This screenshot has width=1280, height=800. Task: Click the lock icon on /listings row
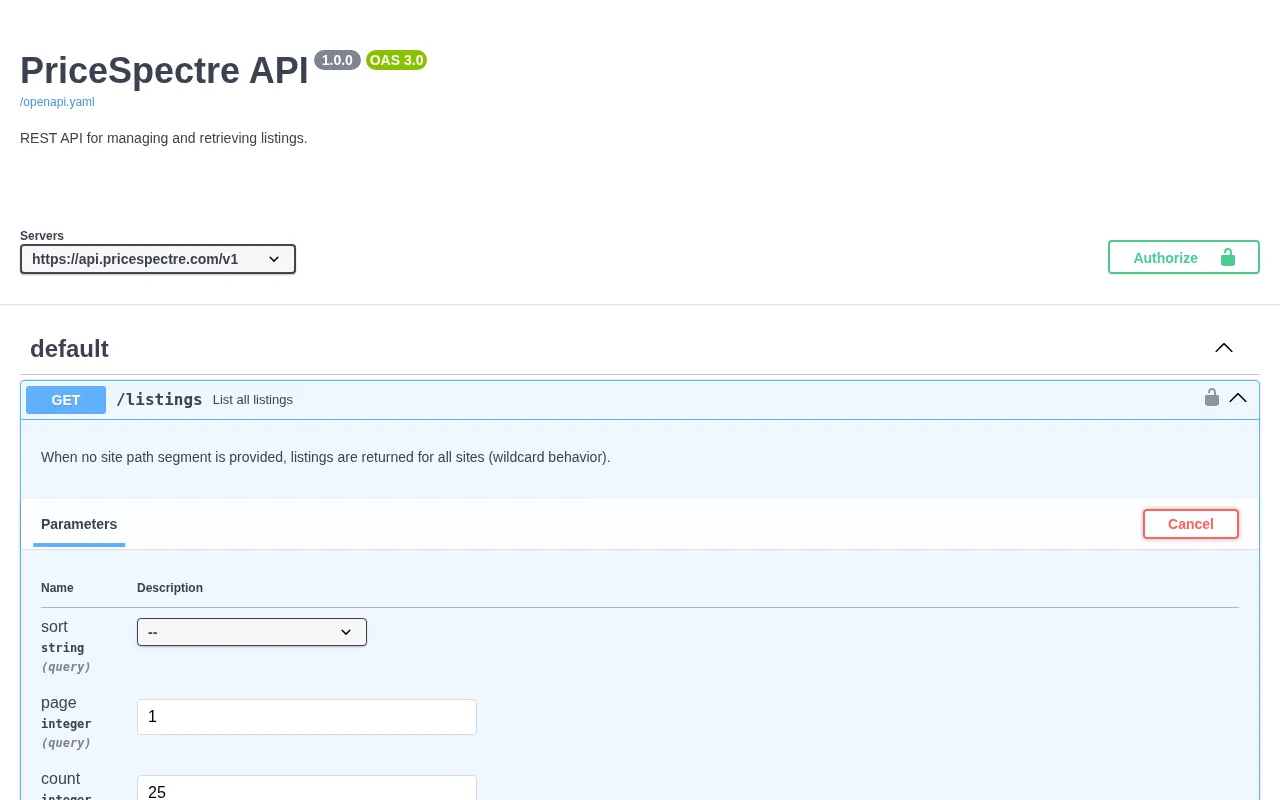pos(1212,397)
